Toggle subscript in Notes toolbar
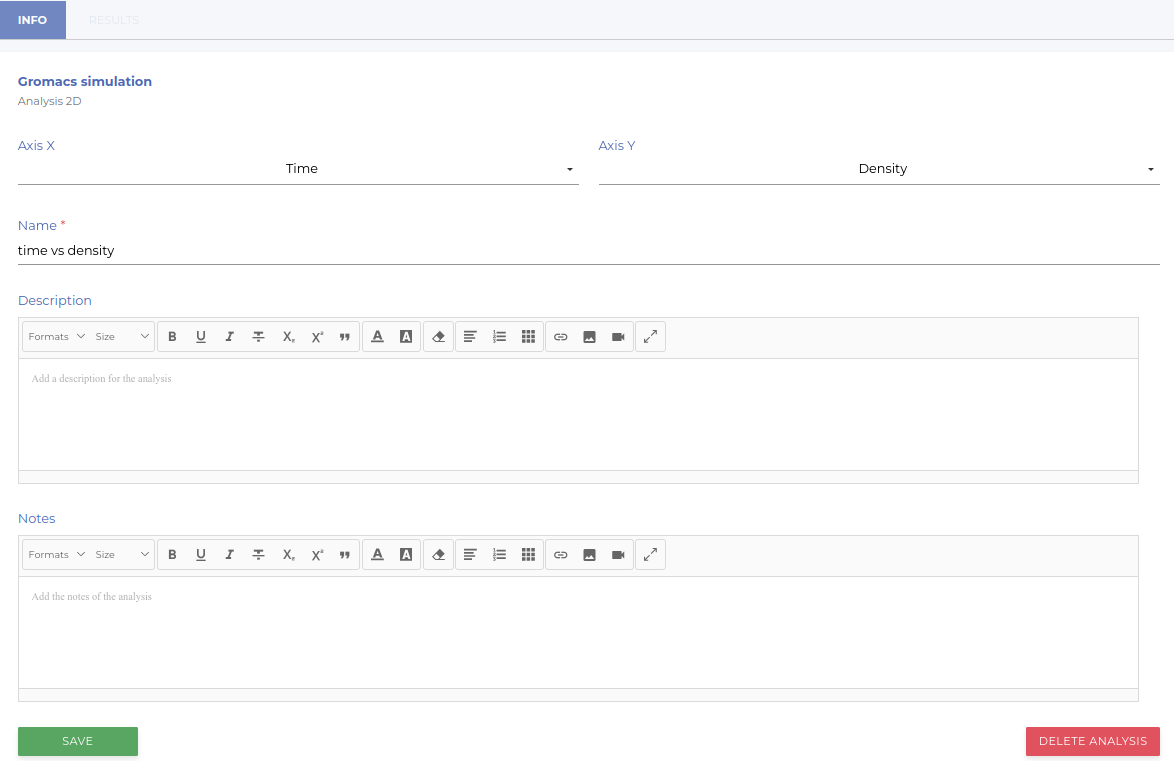The height and width of the screenshot is (761, 1174). point(288,555)
